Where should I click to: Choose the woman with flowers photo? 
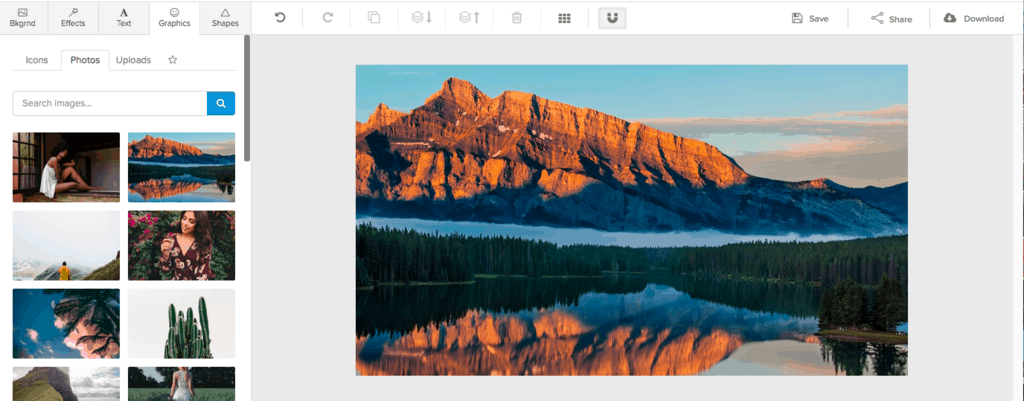[x=182, y=246]
